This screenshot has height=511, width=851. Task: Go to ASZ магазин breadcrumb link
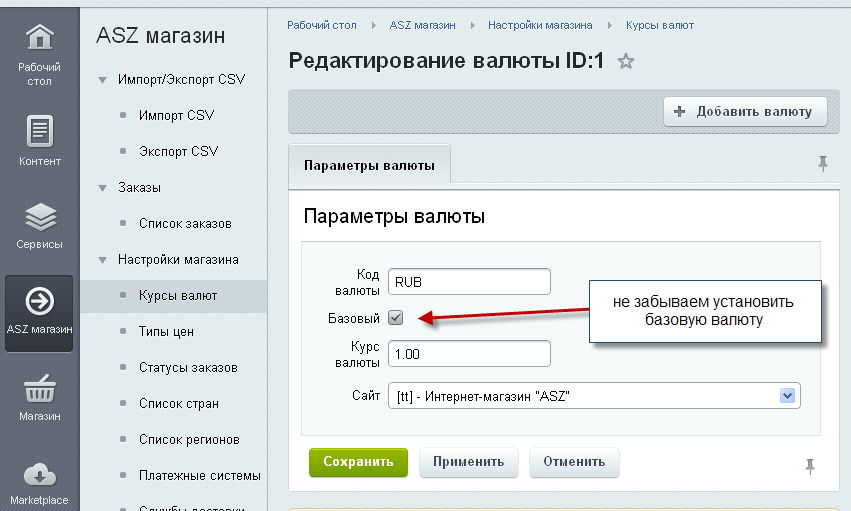(422, 25)
